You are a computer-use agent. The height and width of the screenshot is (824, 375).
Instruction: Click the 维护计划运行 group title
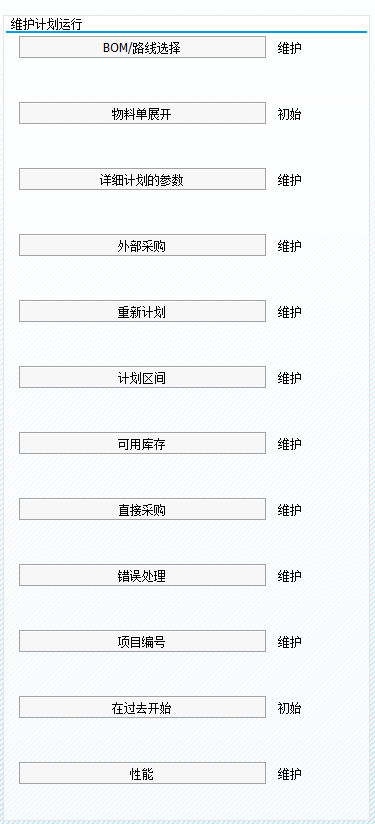[x=46, y=24]
